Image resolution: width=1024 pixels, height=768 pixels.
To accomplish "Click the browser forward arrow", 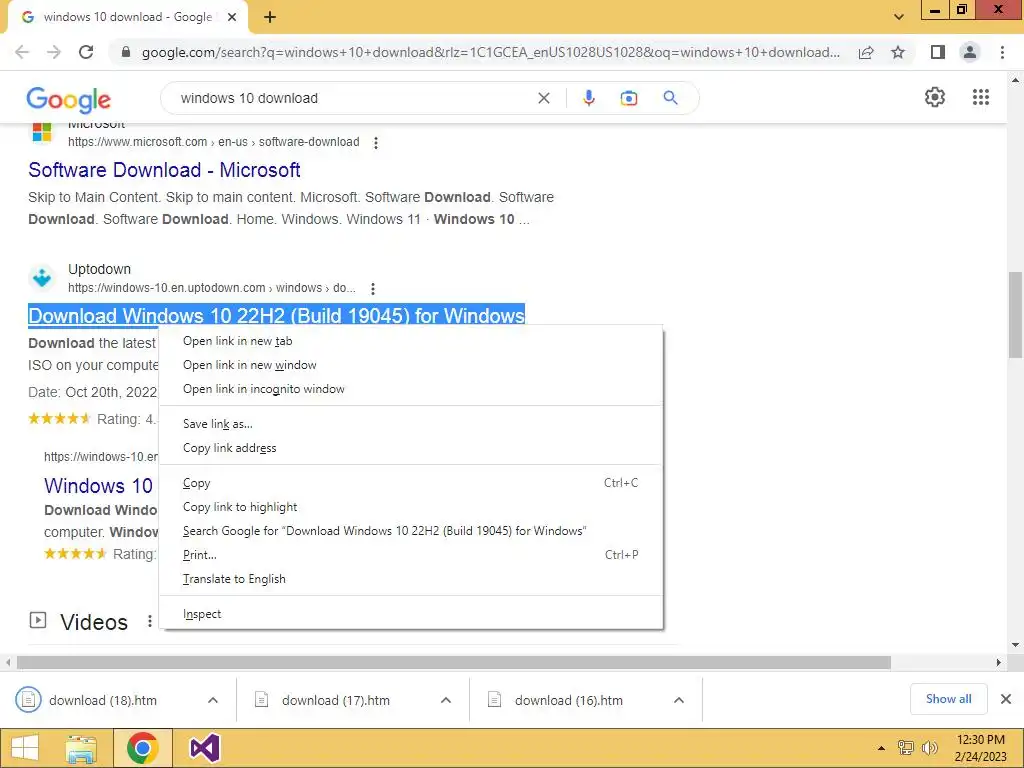I will coord(54,52).
